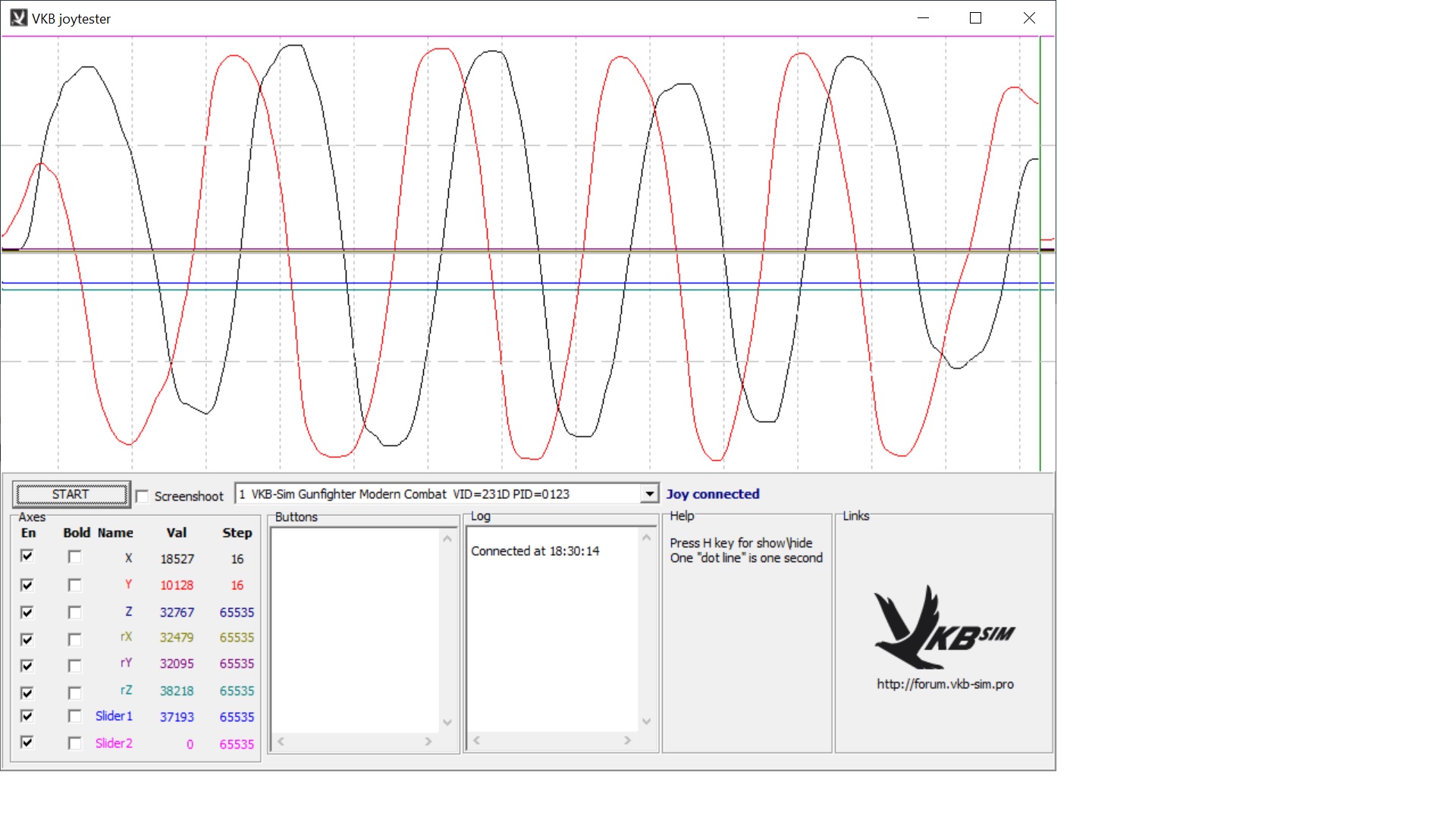Image resolution: width=1456 pixels, height=819 pixels.
Task: Check the Bold box for Slider1
Action: (x=74, y=716)
